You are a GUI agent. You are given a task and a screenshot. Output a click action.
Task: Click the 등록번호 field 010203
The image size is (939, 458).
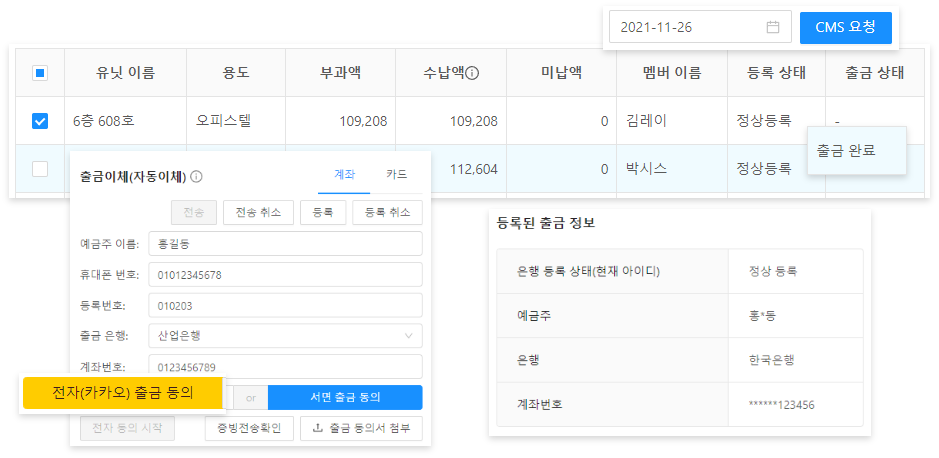(286, 305)
